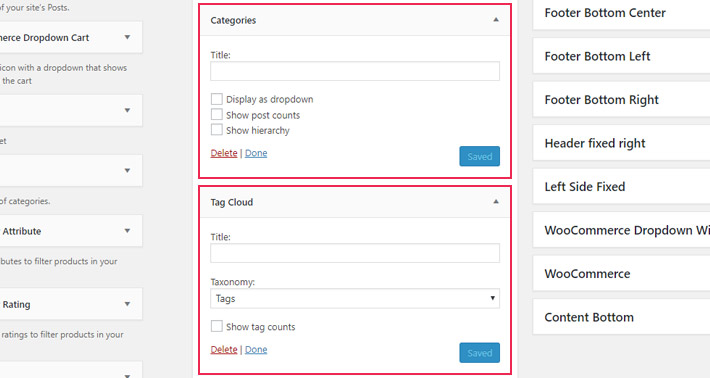710x378 pixels.
Task: Enable Display as dropdown checkbox
Action: (x=217, y=99)
